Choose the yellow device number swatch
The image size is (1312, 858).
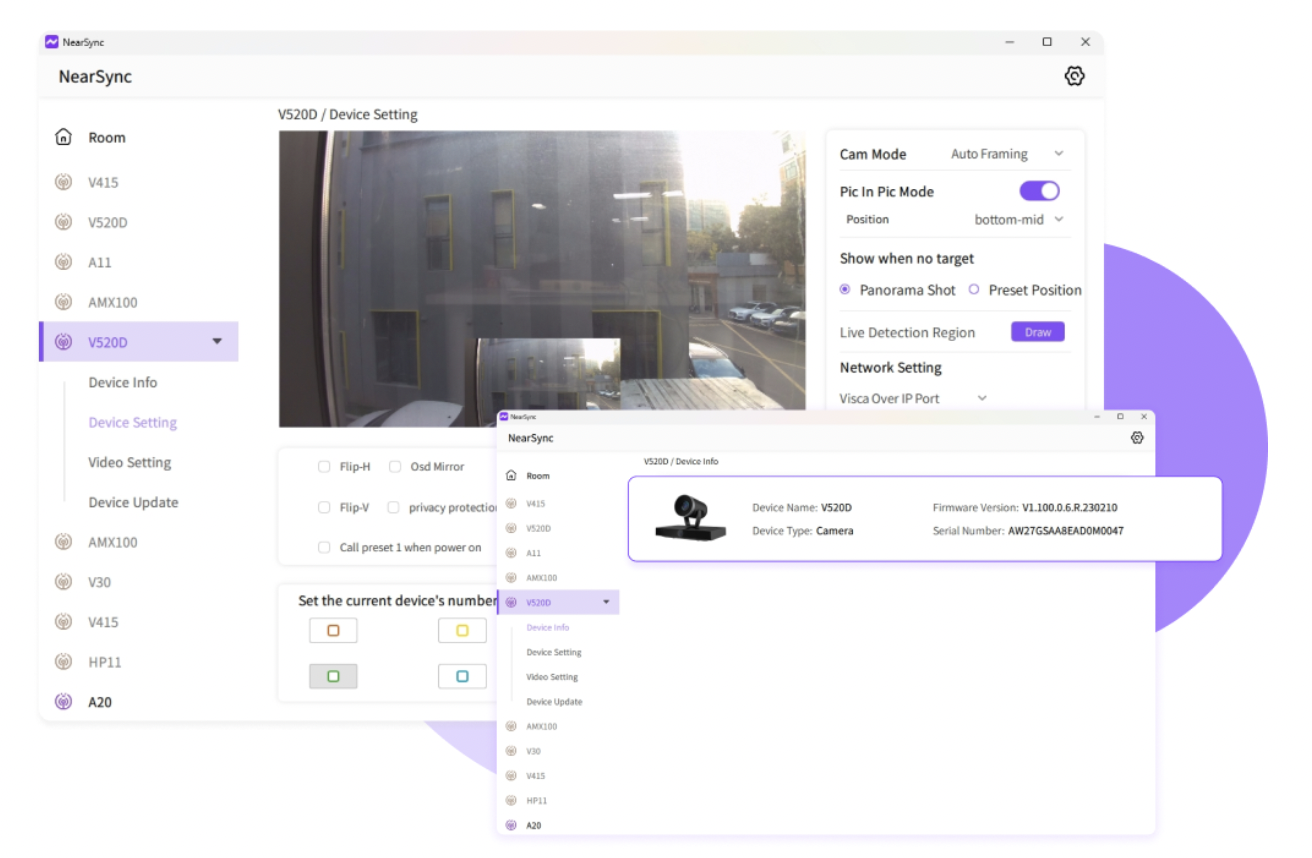click(x=462, y=631)
